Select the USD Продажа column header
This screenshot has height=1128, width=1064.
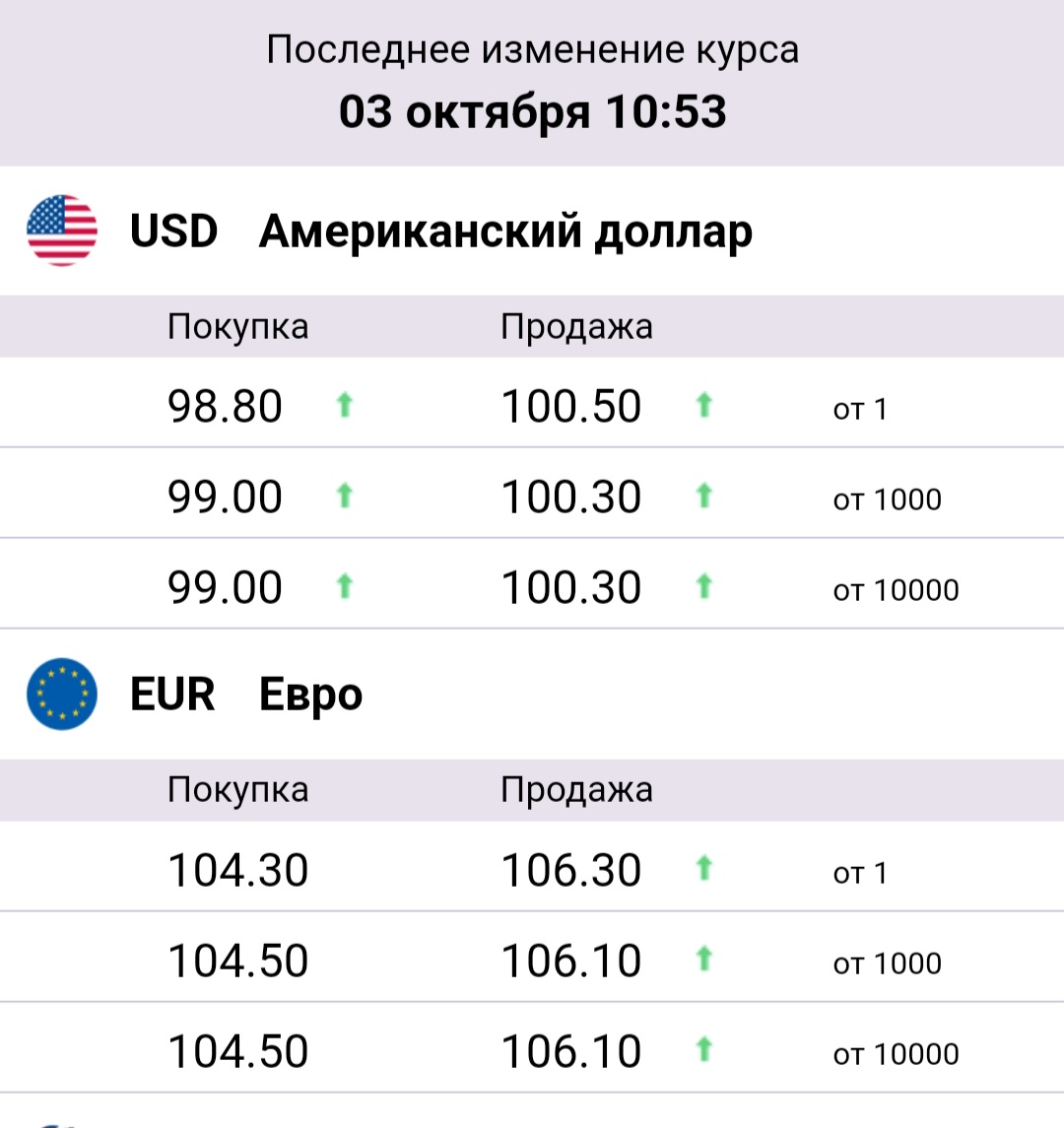[577, 327]
